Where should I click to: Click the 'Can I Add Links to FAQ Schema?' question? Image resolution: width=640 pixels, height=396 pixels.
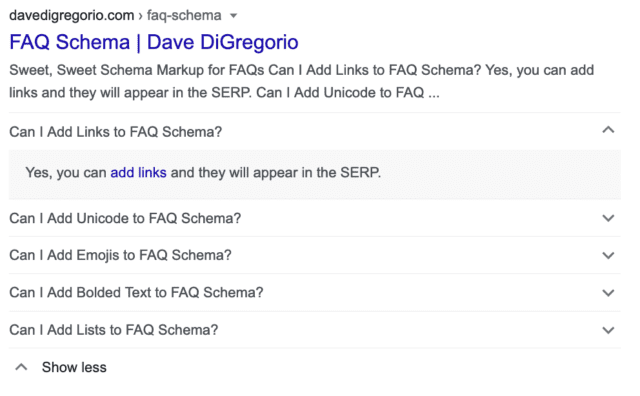tap(116, 132)
